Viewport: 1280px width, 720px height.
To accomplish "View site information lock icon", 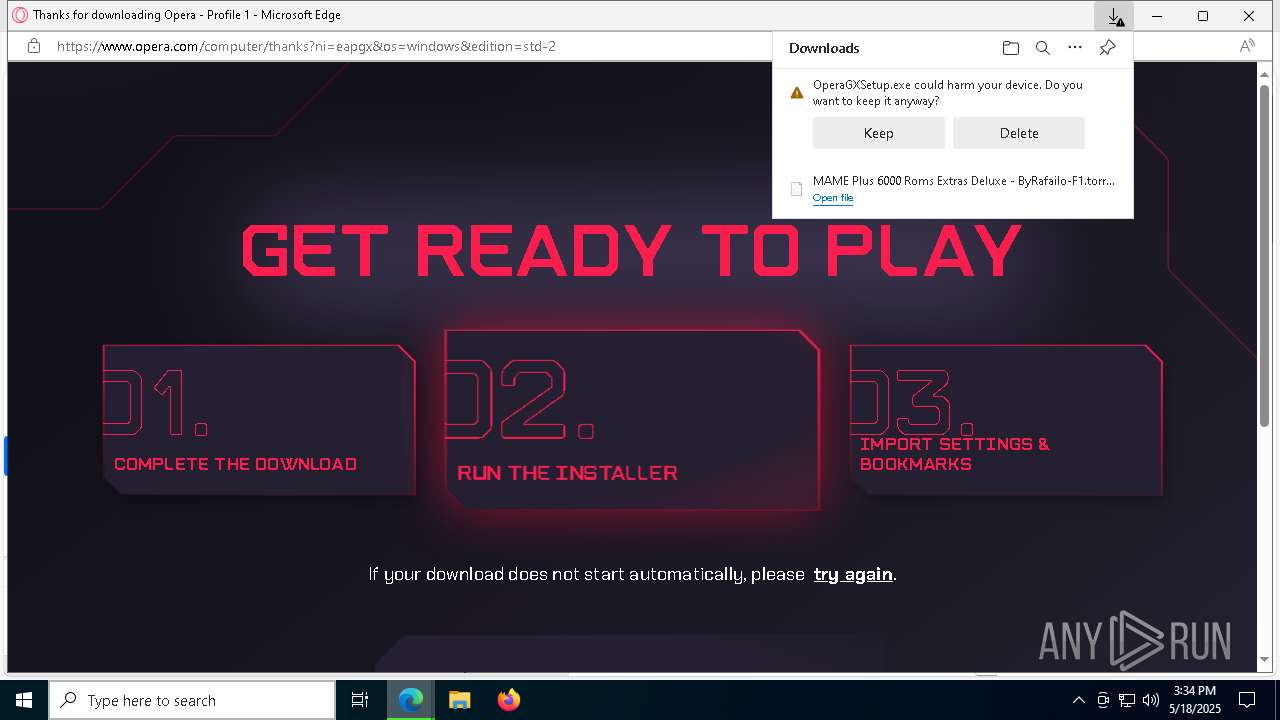I will (x=34, y=46).
